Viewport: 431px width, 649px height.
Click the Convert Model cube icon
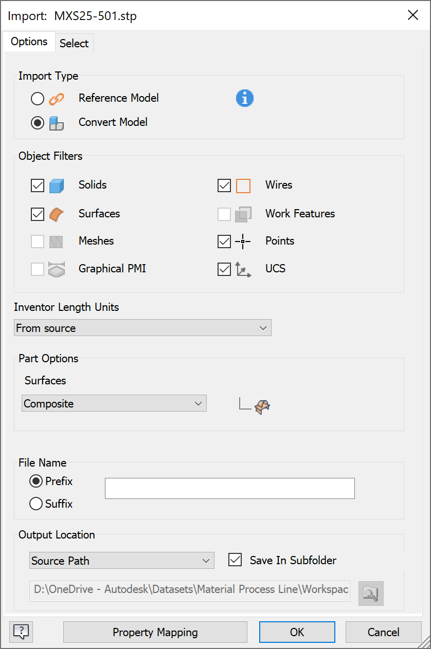(x=56, y=123)
